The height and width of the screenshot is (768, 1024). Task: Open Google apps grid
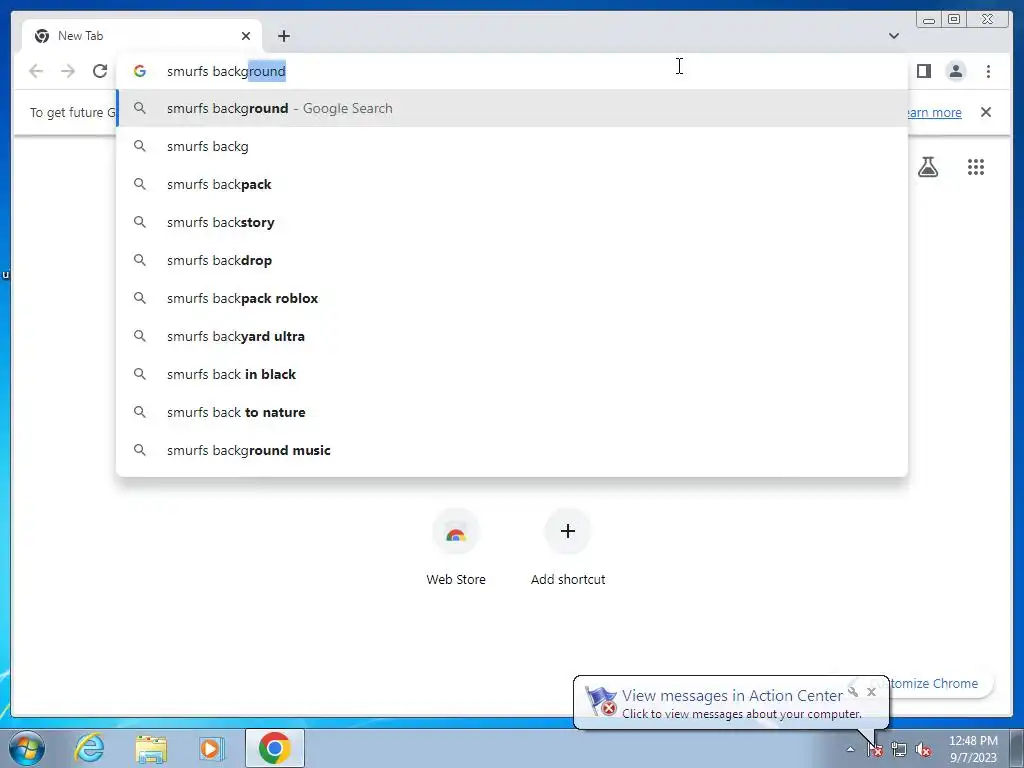tap(976, 167)
